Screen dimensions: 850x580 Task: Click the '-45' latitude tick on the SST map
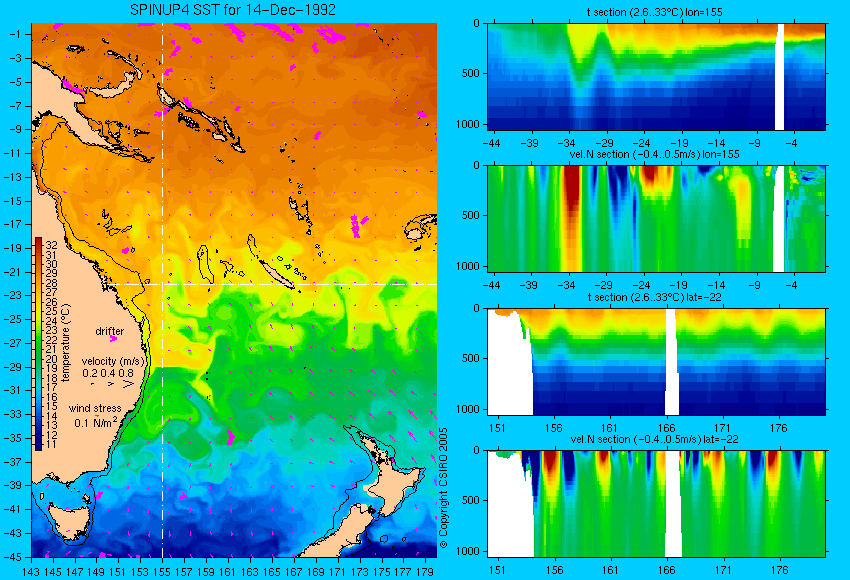pyautogui.click(x=12, y=557)
